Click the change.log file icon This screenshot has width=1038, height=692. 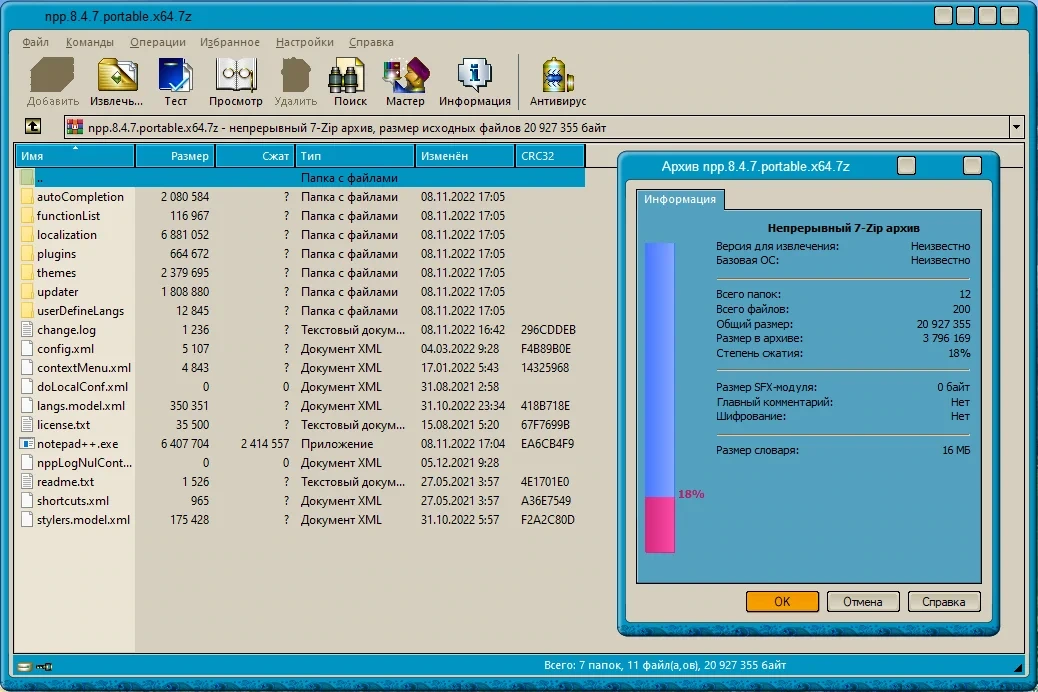tap(26, 330)
